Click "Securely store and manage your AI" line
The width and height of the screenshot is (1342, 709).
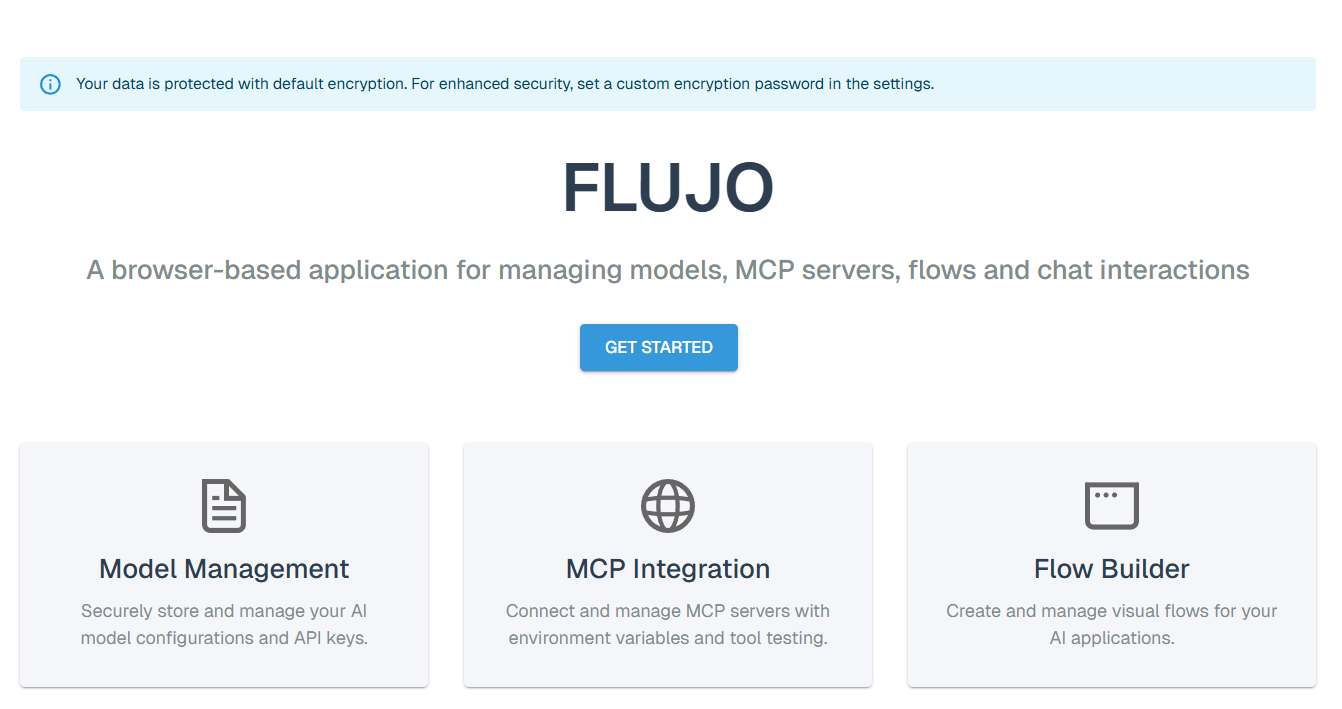(224, 611)
